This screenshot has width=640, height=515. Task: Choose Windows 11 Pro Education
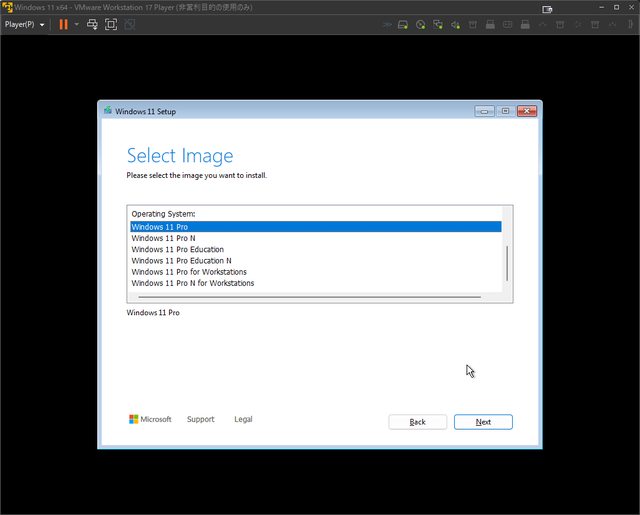[x=178, y=249]
